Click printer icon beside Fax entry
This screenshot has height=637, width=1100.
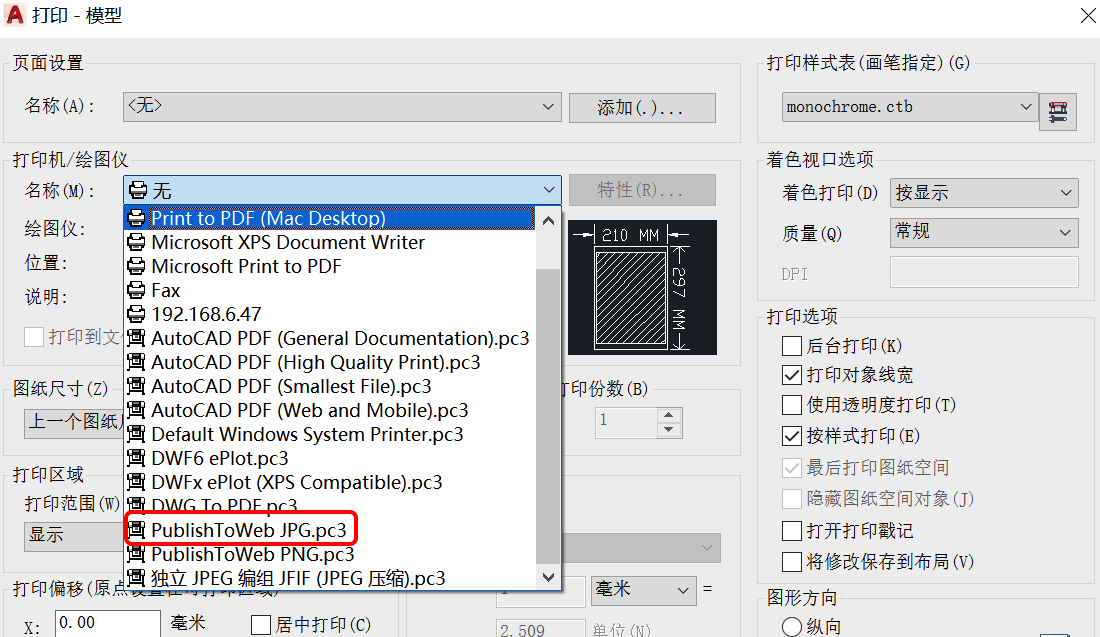pyautogui.click(x=136, y=290)
